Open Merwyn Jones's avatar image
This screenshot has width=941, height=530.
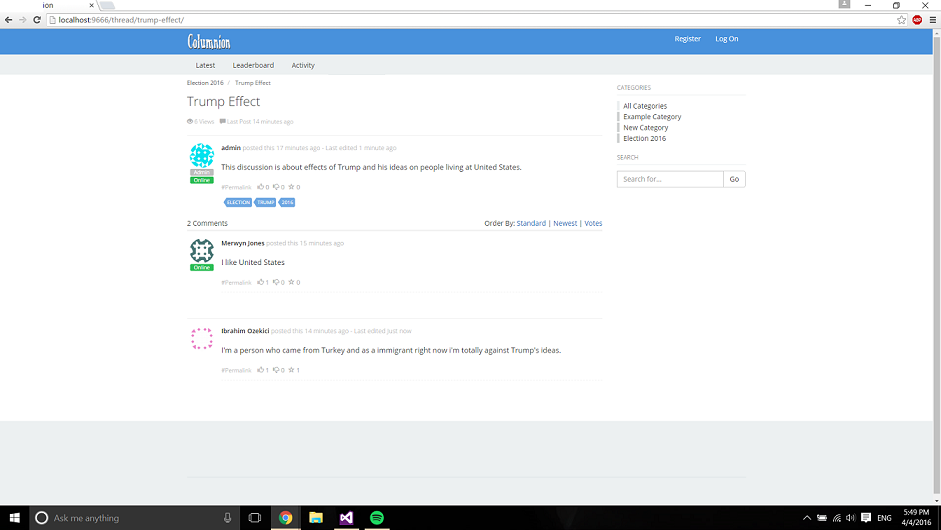202,251
